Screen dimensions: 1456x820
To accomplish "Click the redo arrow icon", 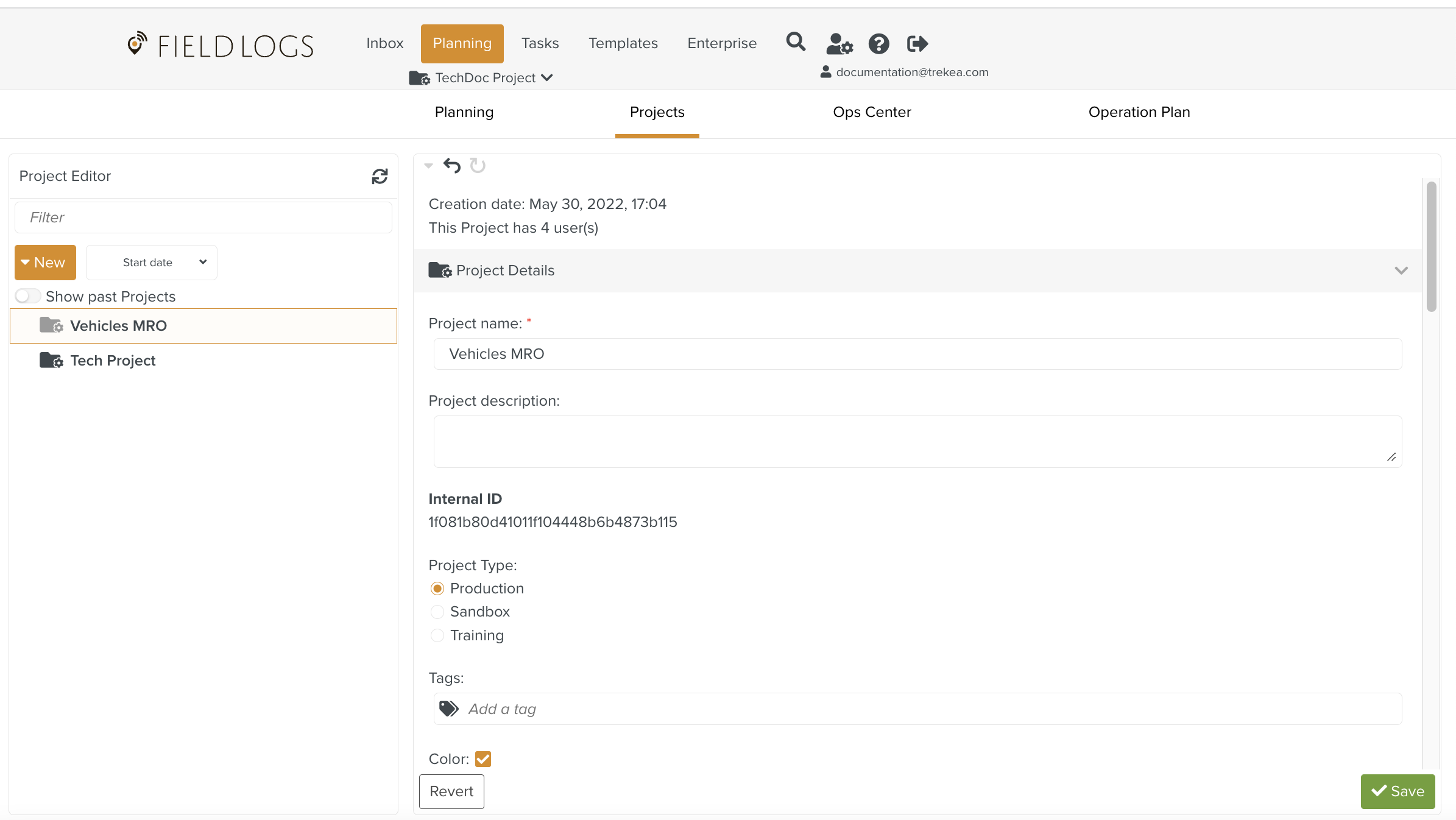I will click(x=478, y=165).
